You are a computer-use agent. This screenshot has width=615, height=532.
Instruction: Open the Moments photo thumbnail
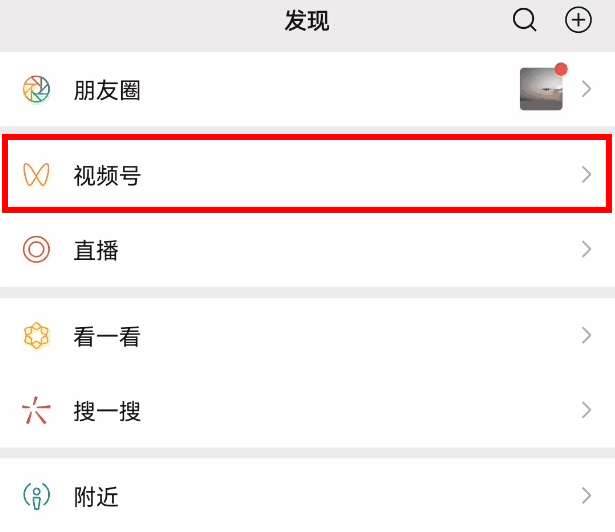(541, 89)
